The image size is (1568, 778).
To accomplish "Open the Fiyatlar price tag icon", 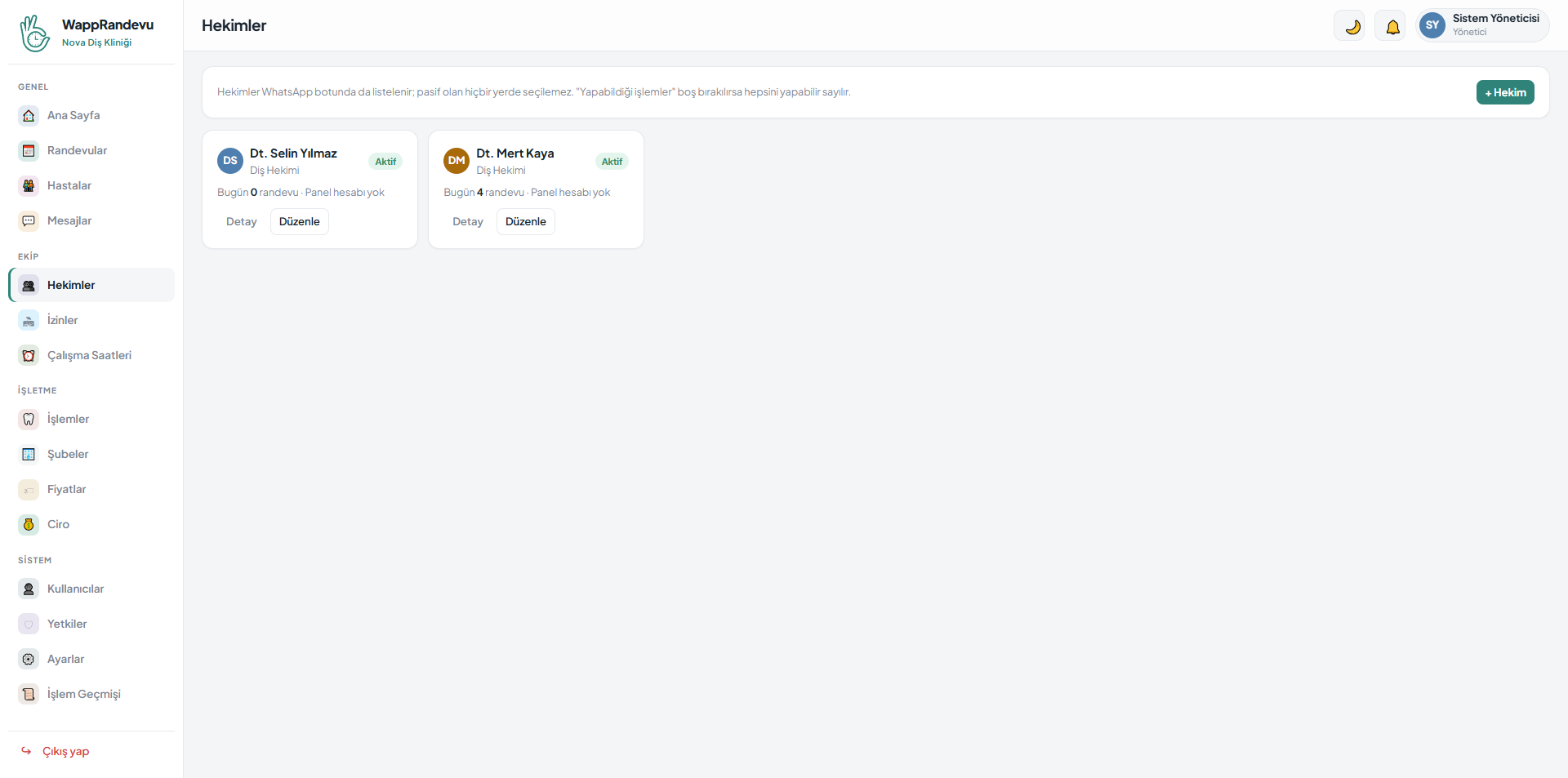I will [29, 490].
